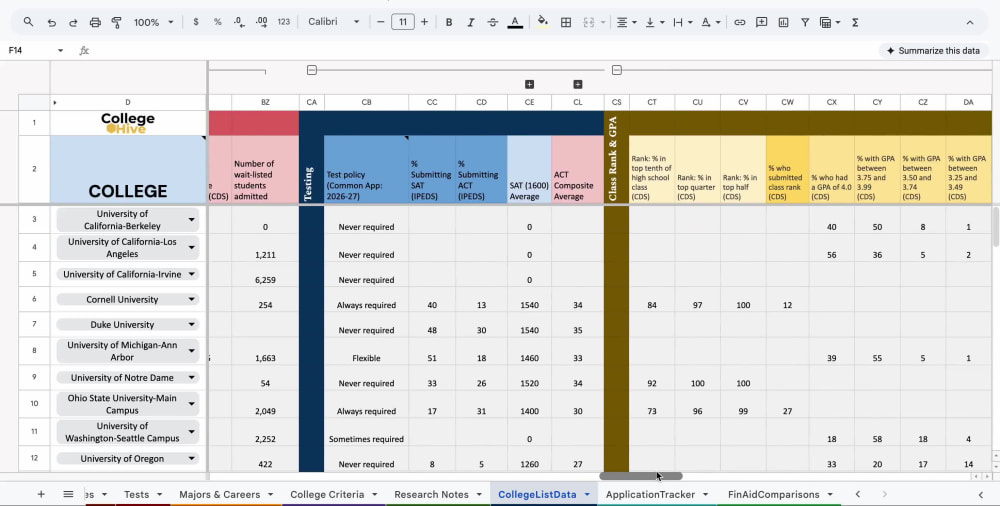This screenshot has width=1000, height=506.
Task: Activate the paint format tool
Action: 117,22
